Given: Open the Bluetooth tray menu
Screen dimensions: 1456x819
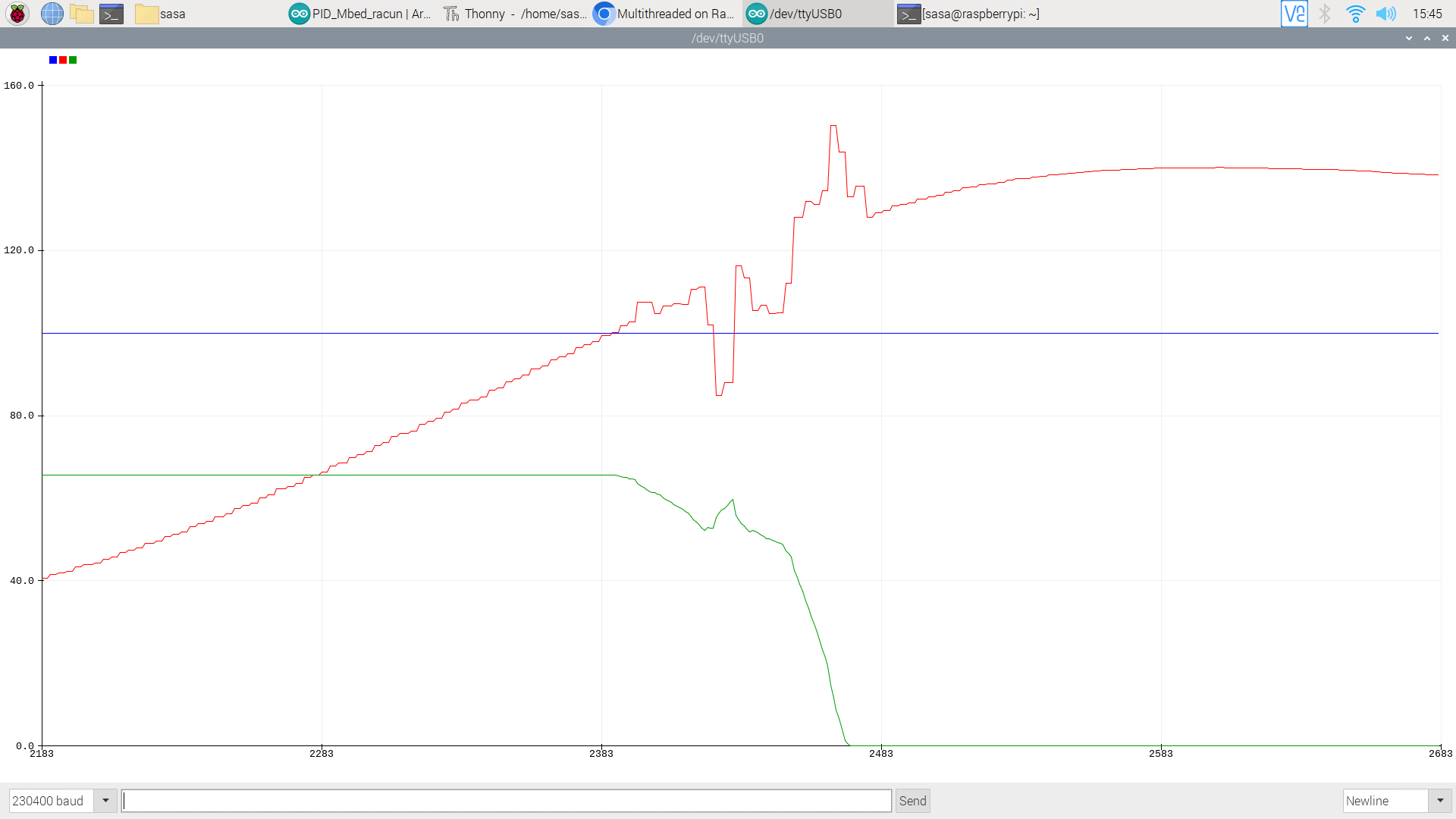Looking at the screenshot, I should click(x=1325, y=14).
